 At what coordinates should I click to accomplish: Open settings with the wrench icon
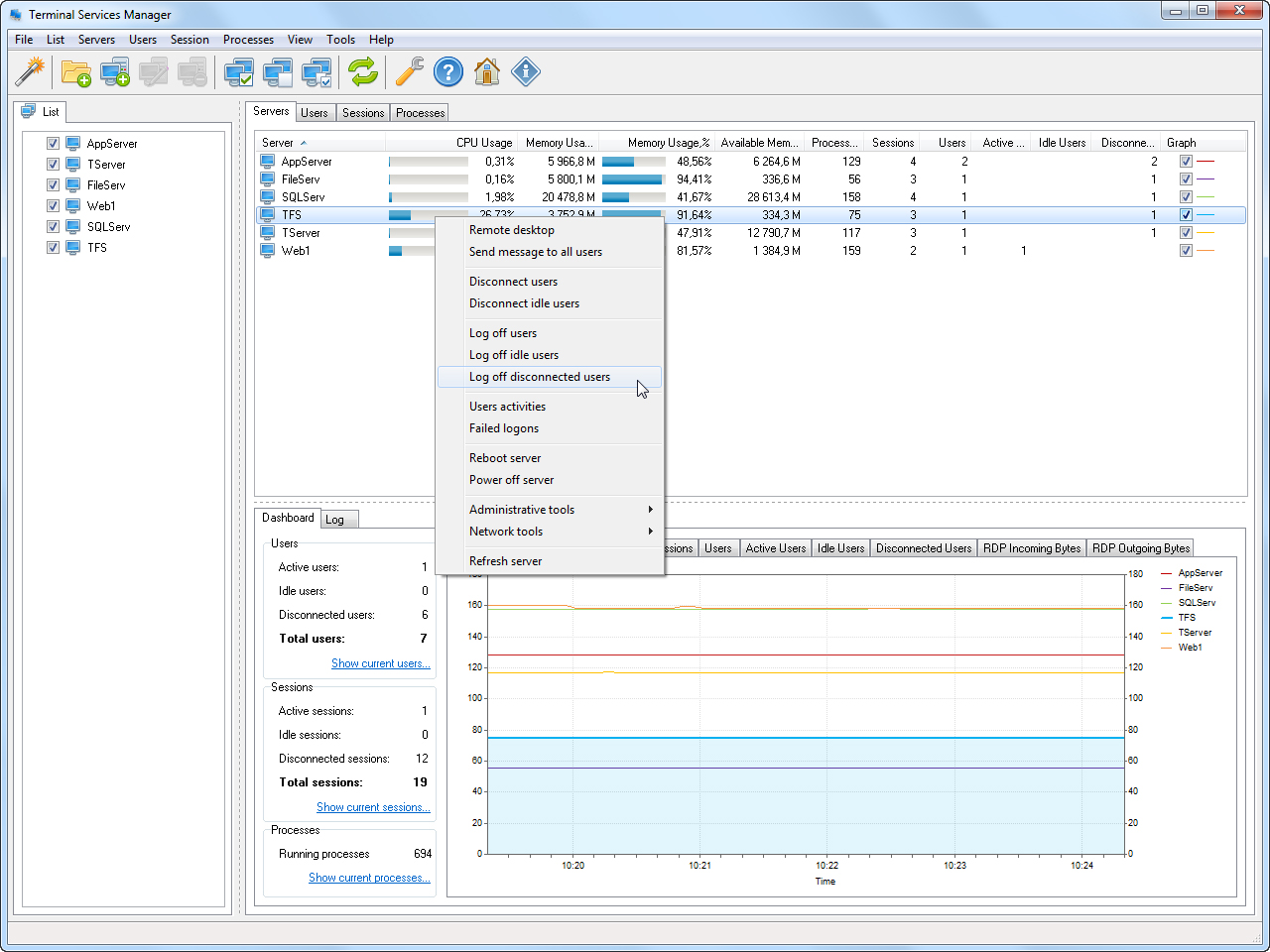pos(409,71)
